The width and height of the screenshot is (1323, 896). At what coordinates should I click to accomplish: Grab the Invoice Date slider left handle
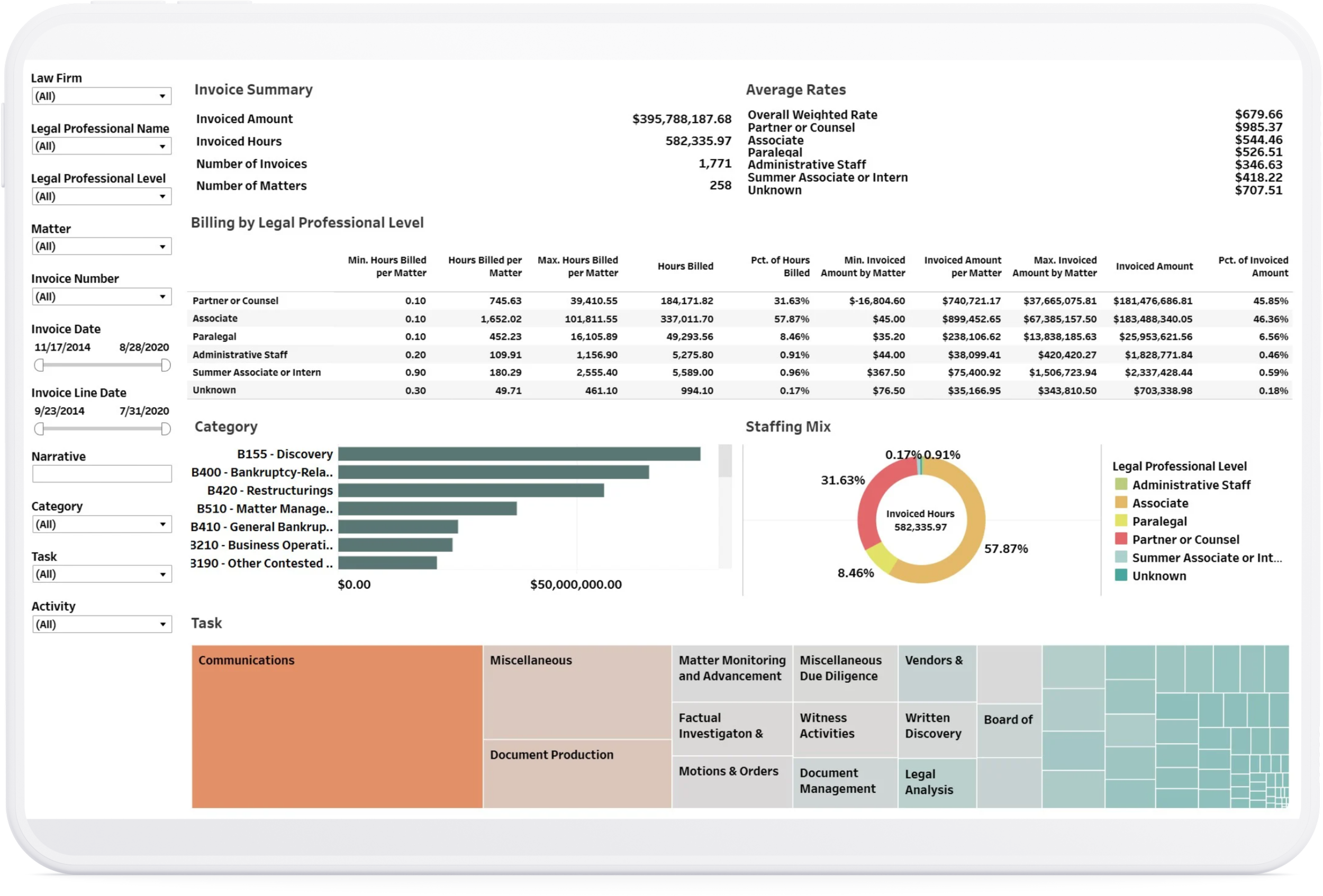39,365
